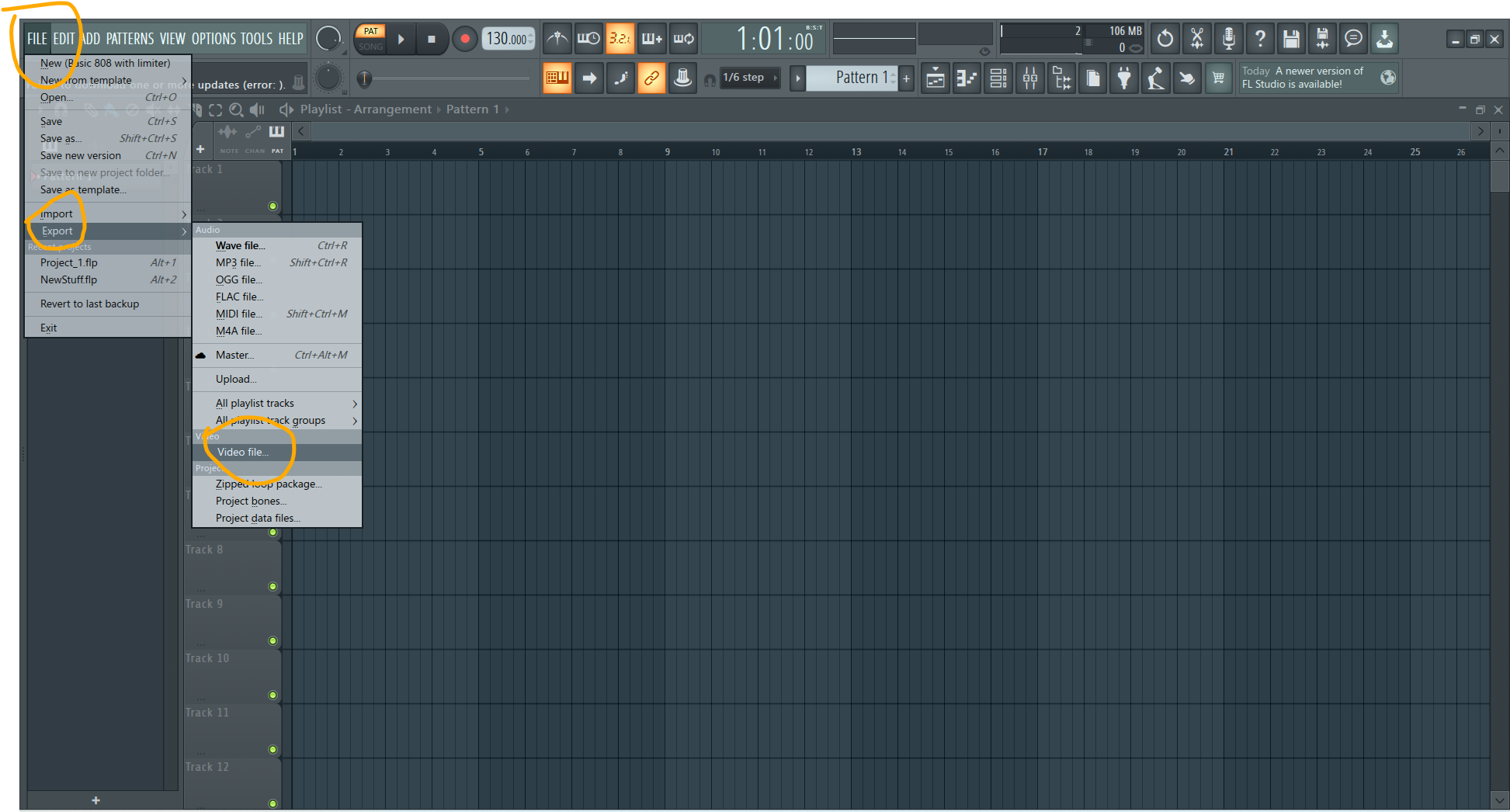Viewport: 1510px width, 812px height.
Task: Expand All playlist tracks submenu
Action: [x=277, y=403]
